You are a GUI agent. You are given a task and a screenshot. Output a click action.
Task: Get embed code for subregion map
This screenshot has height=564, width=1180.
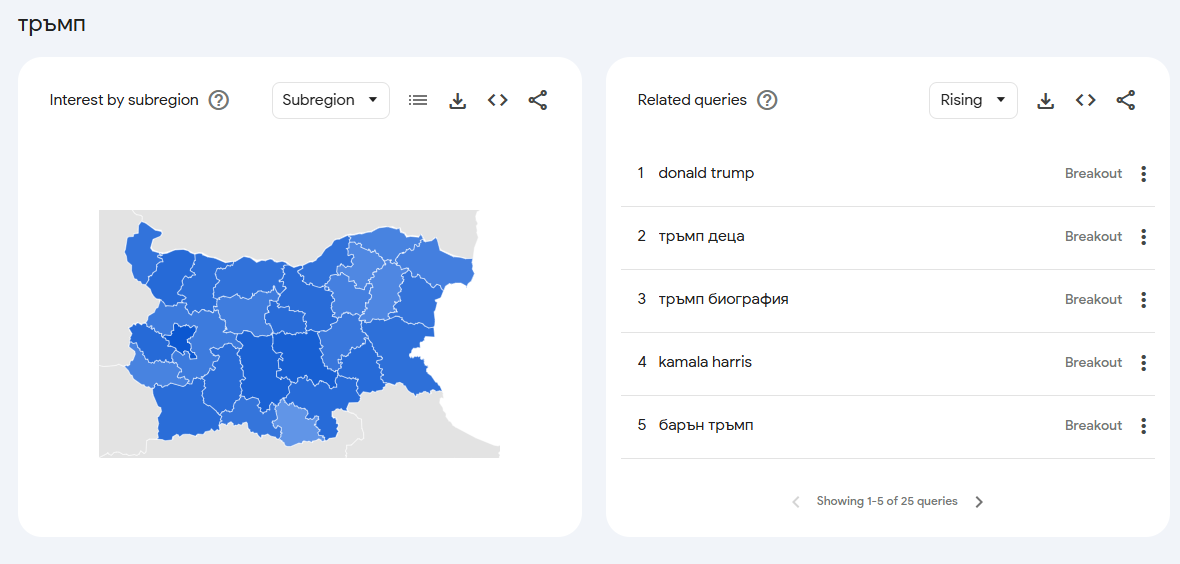tap(498, 100)
